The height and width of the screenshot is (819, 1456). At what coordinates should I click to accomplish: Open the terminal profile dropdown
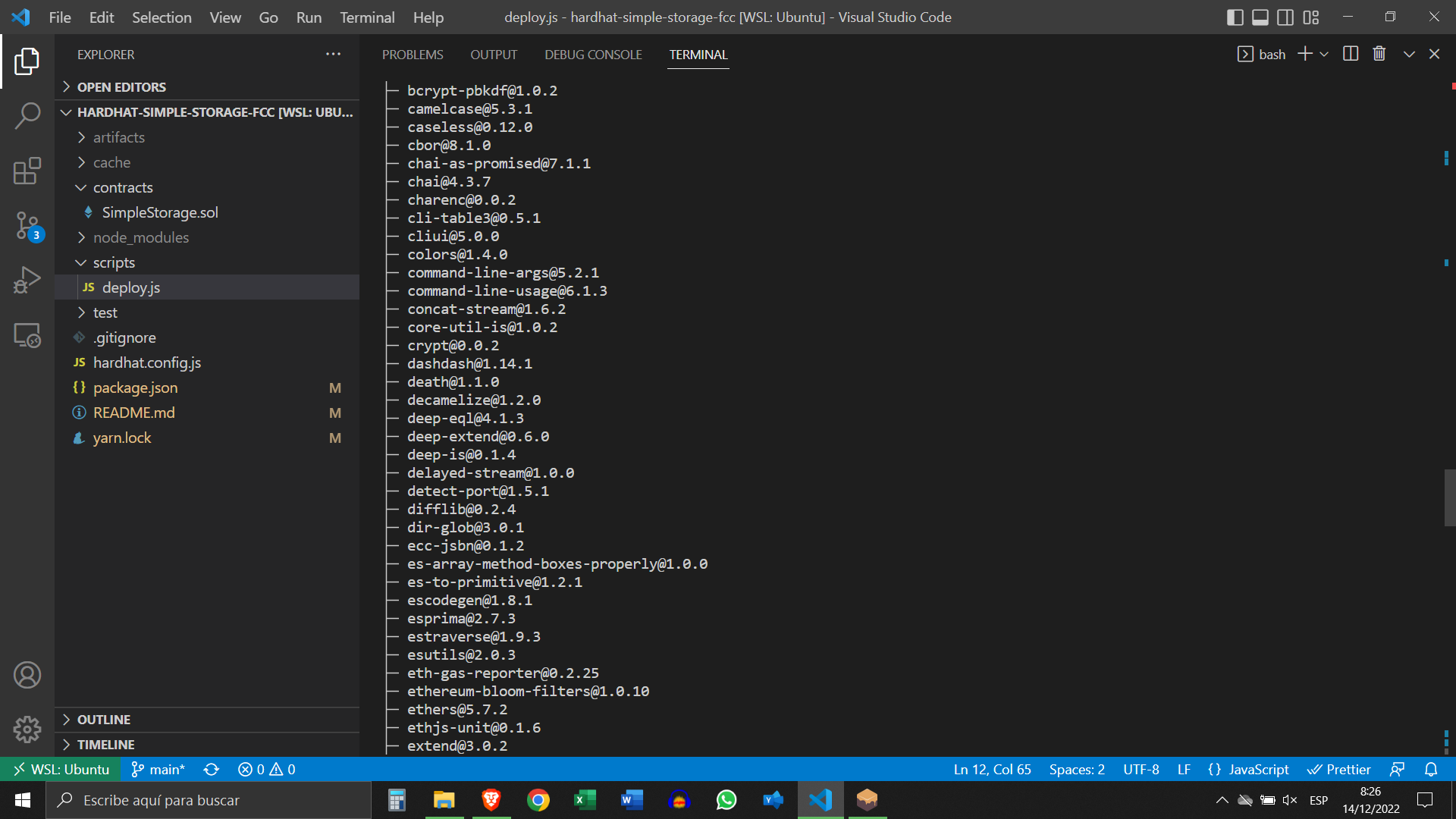1325,53
